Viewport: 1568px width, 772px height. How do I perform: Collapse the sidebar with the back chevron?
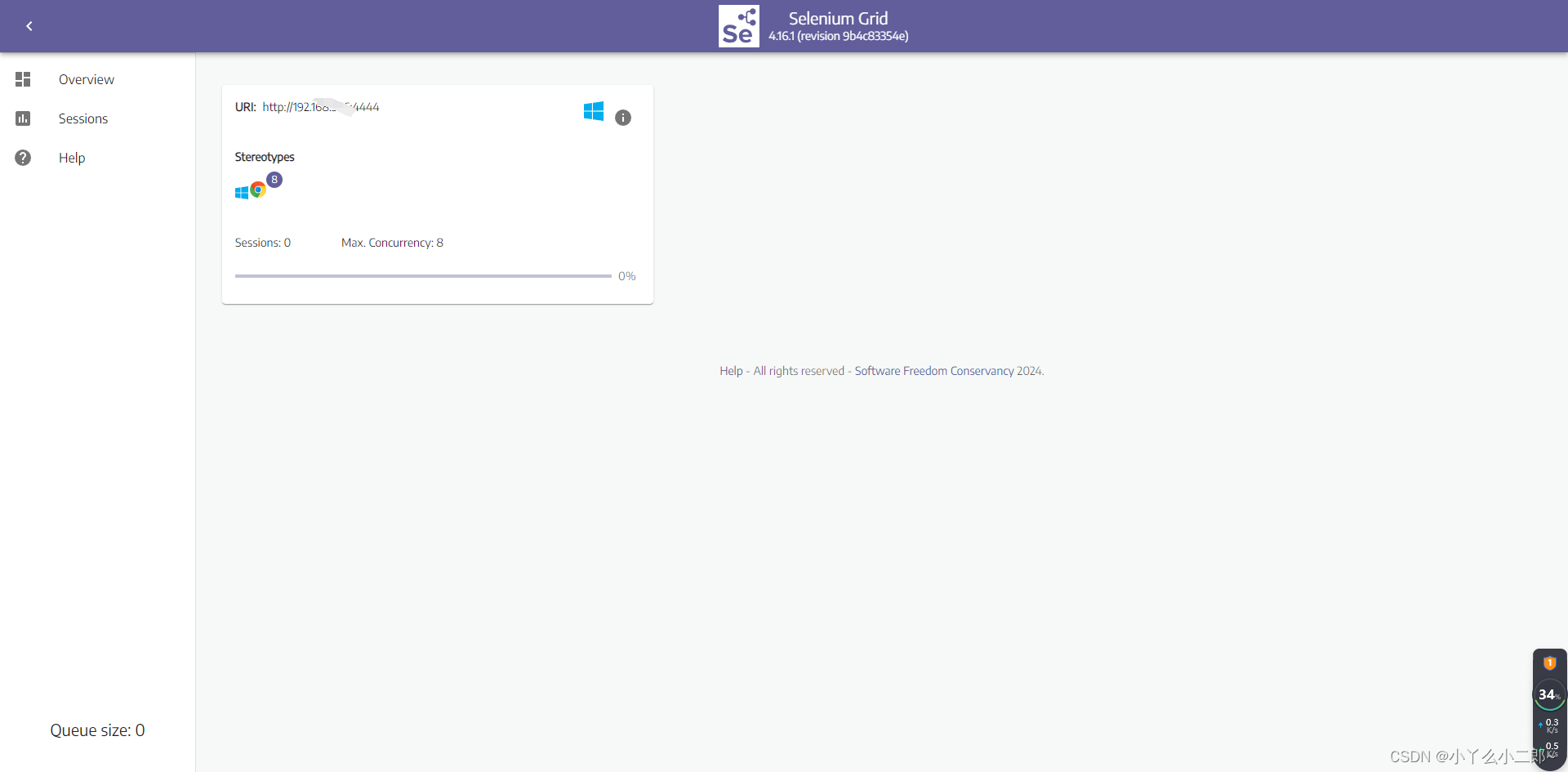tap(29, 26)
